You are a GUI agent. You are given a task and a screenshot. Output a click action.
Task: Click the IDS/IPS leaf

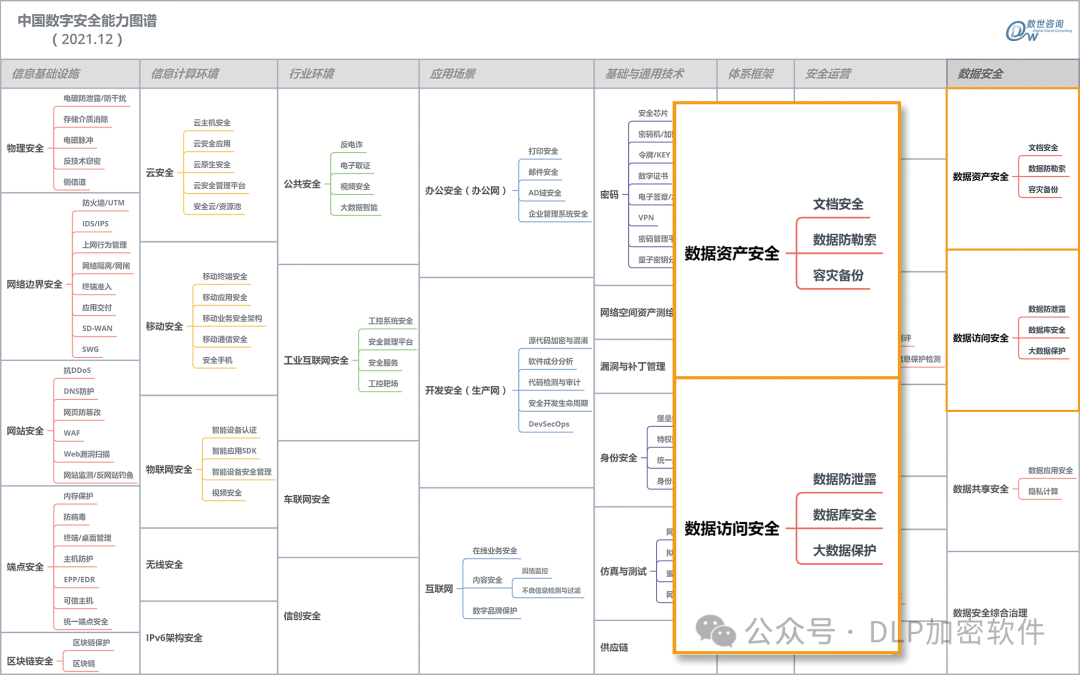click(96, 223)
